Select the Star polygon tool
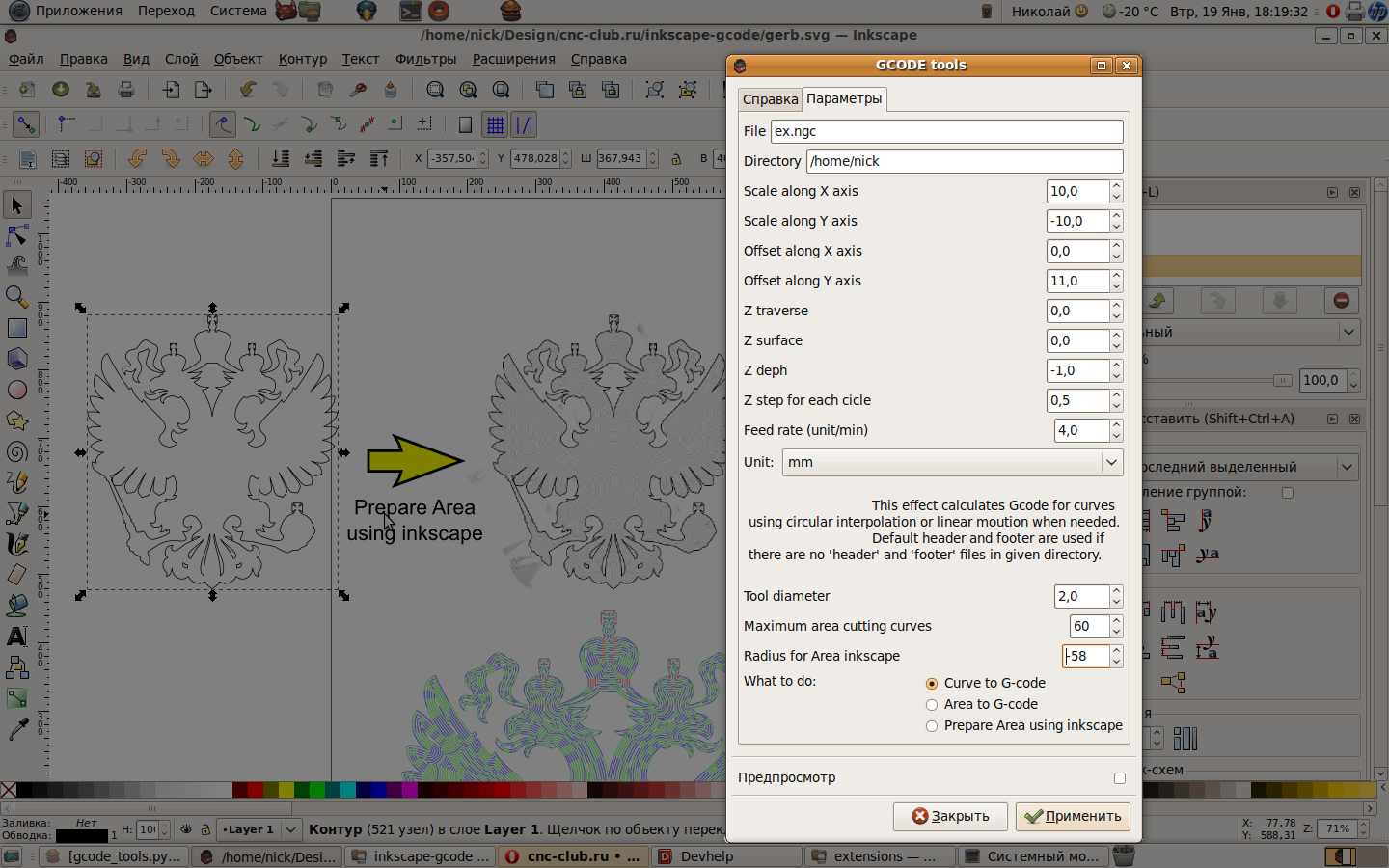Viewport: 1389px width, 868px height. 17,420
